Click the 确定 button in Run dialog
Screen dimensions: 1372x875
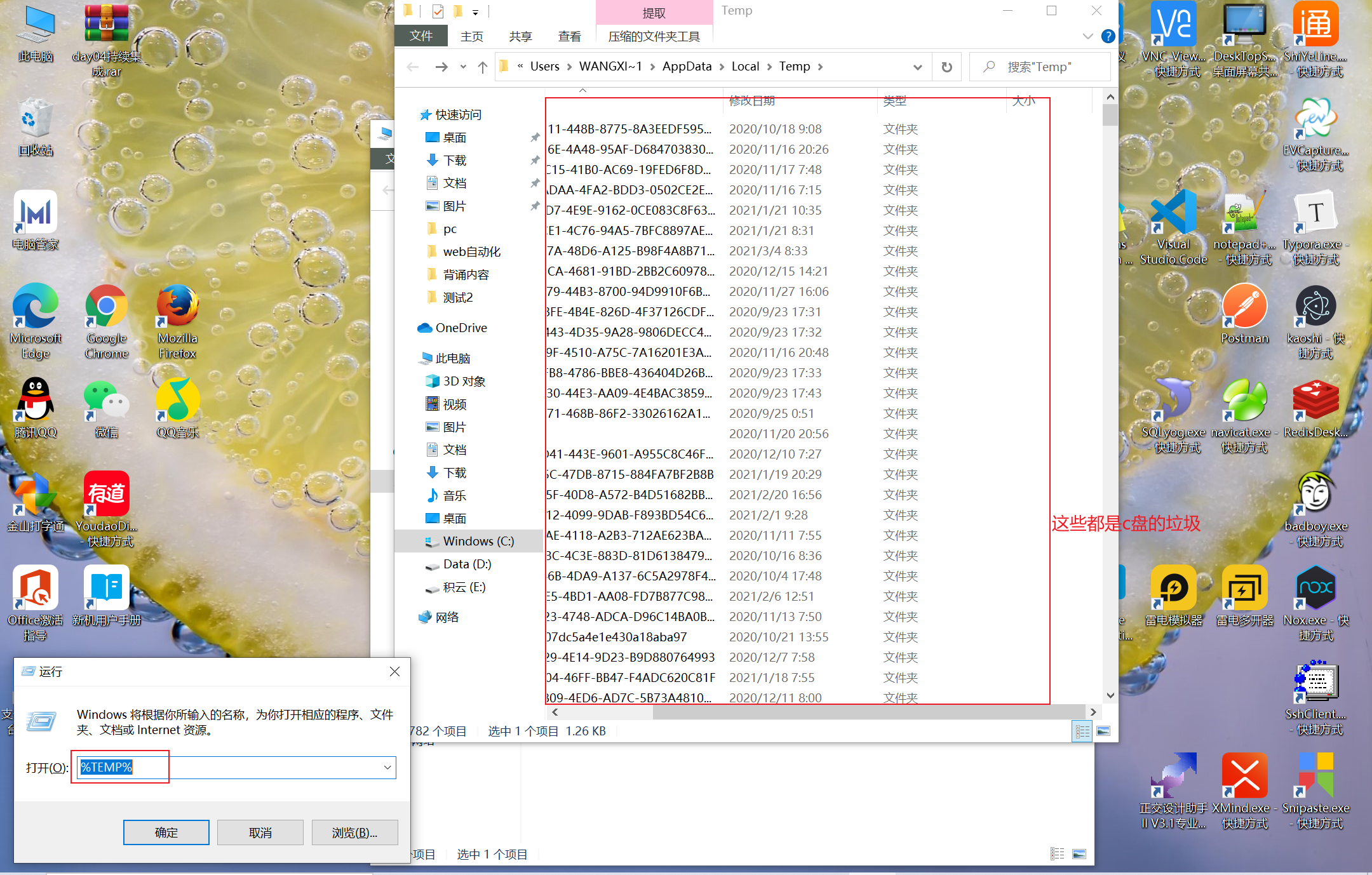pos(166,832)
